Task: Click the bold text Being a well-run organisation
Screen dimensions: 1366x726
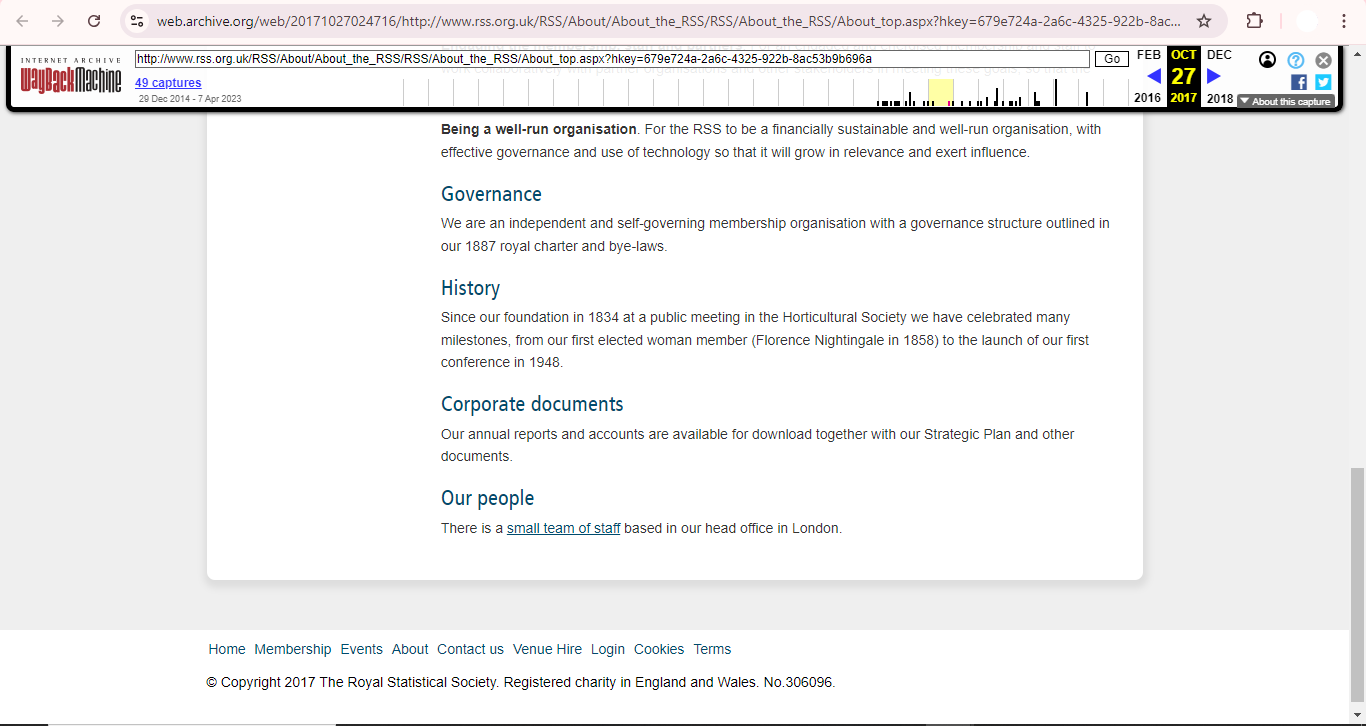Action: (x=539, y=129)
